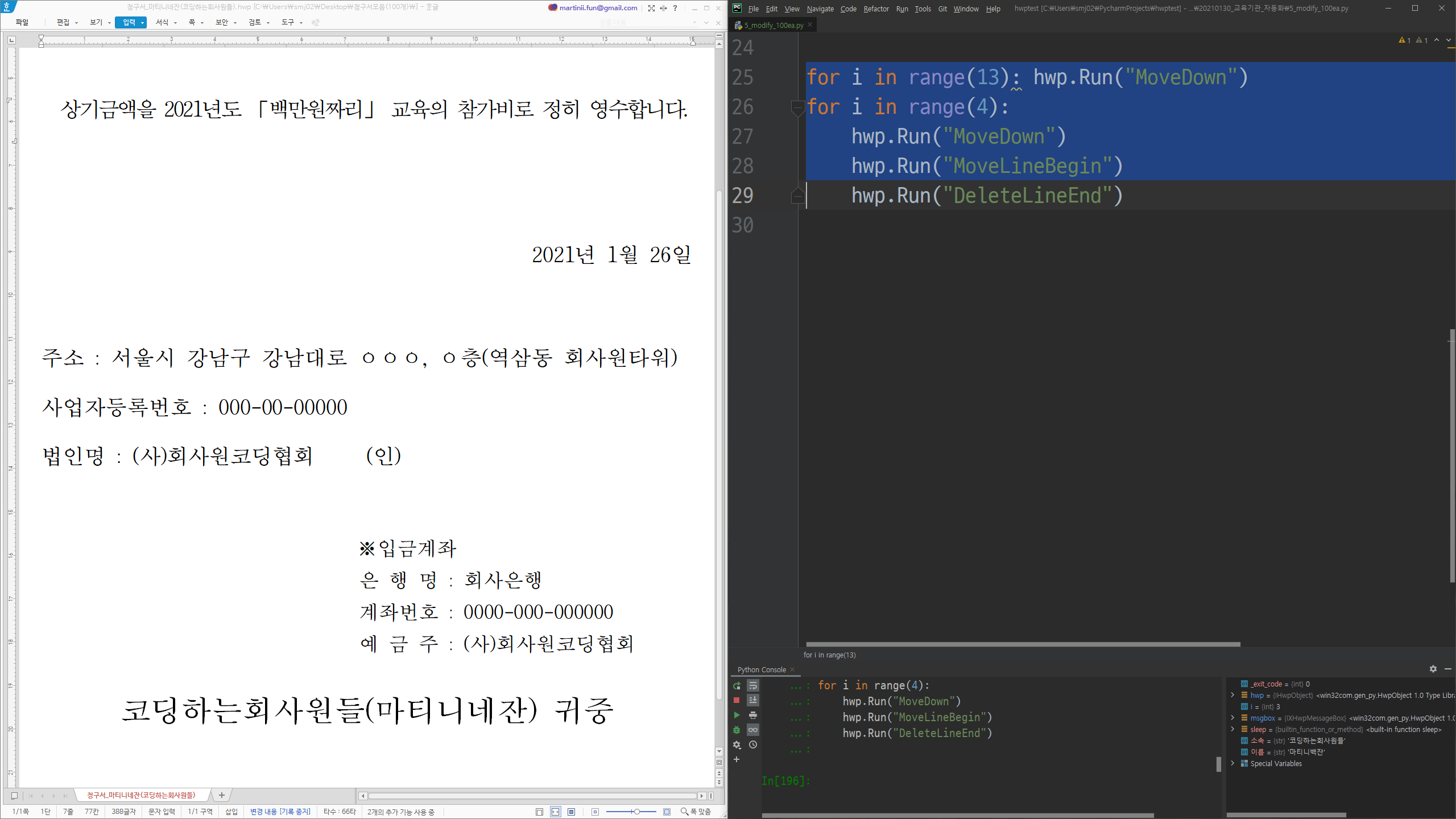Stop the Python console process
This screenshot has height=819, width=1456.
click(x=737, y=700)
